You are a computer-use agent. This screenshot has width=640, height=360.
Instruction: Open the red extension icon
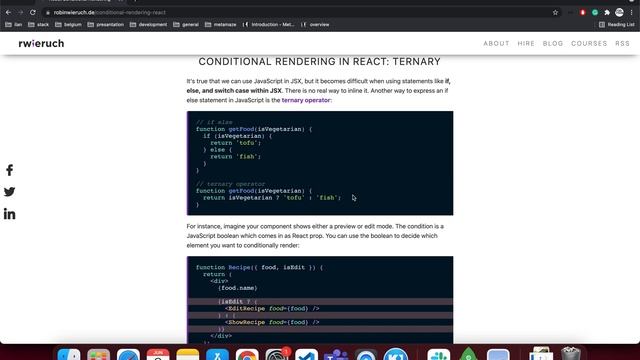pyautogui.click(x=582, y=13)
